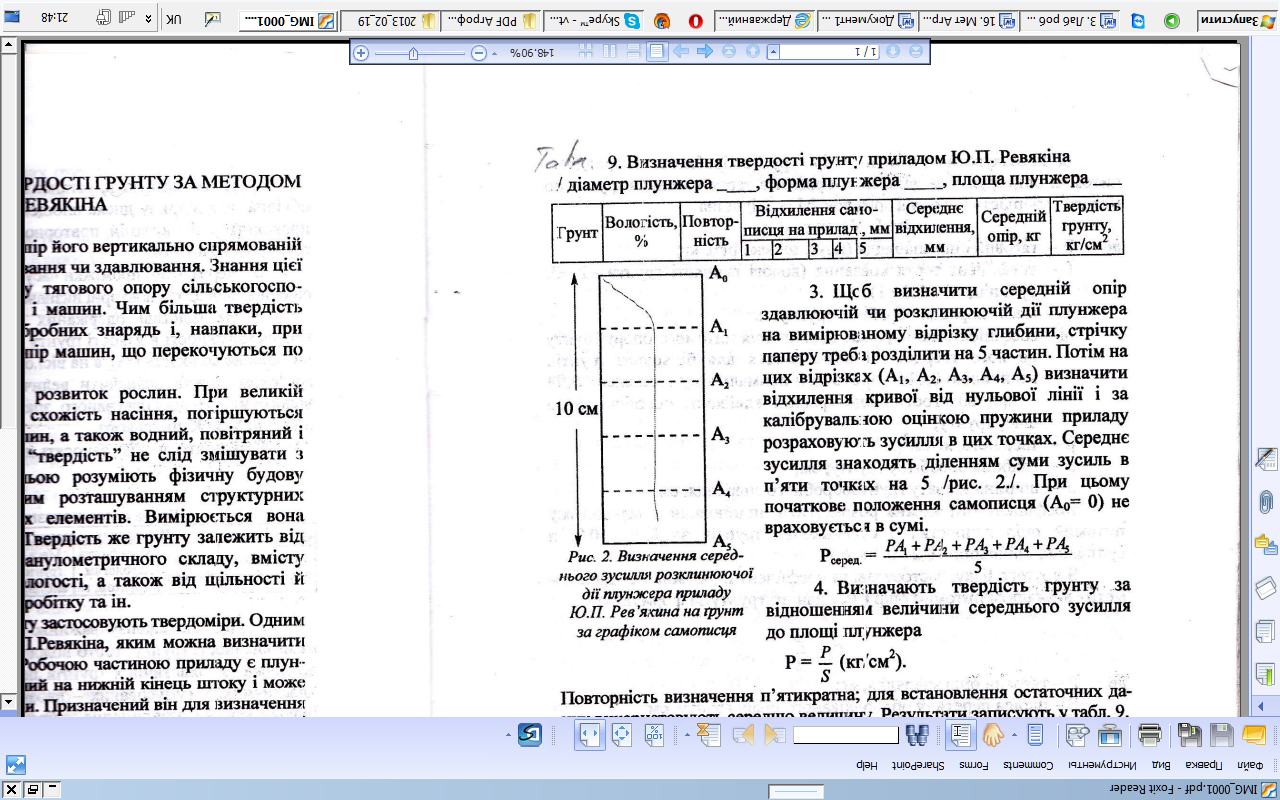This screenshot has width=1280, height=800.
Task: Click zoom out minus on floating toolbar
Action: click(478, 53)
